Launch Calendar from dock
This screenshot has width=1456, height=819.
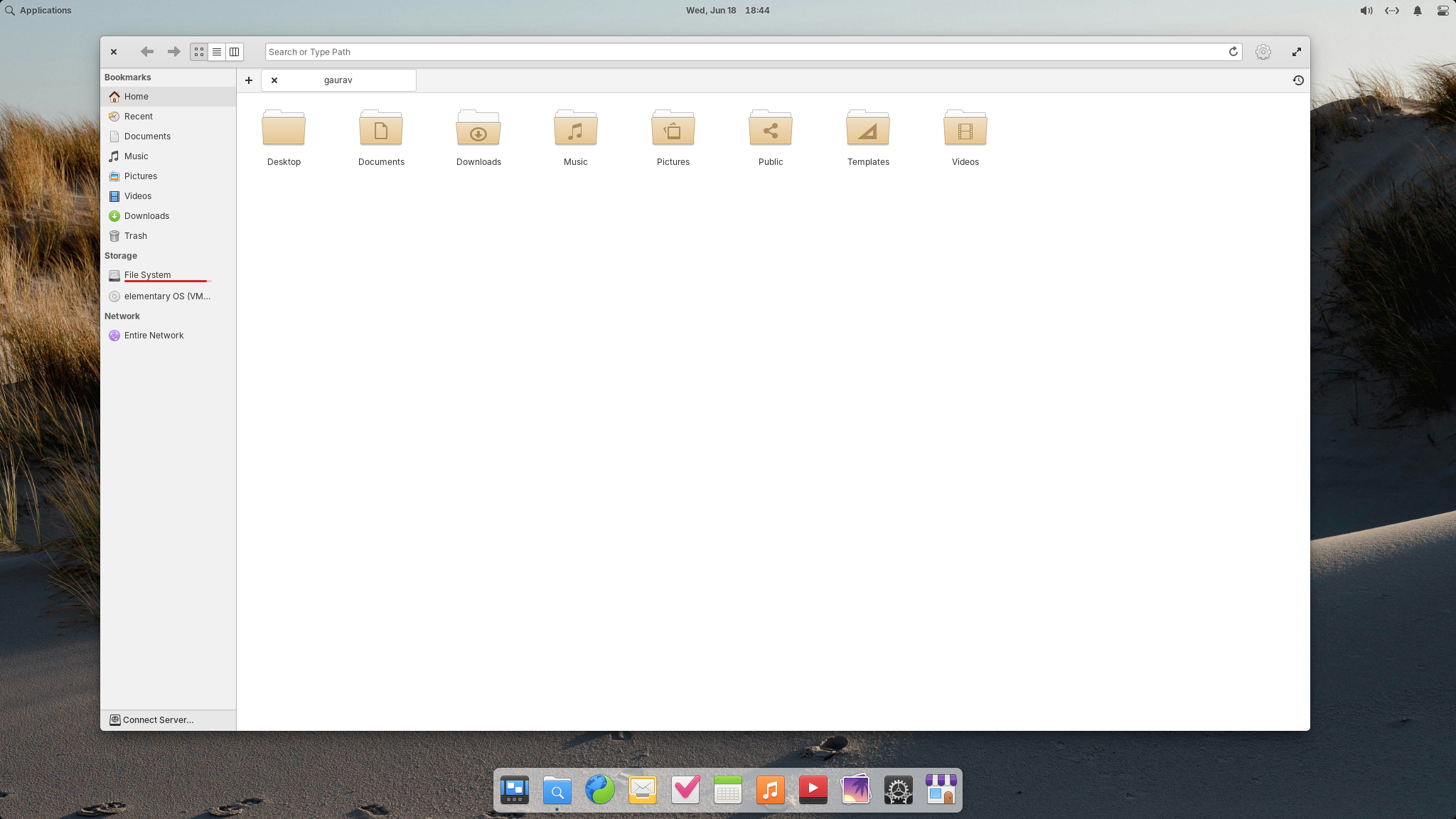click(x=728, y=790)
